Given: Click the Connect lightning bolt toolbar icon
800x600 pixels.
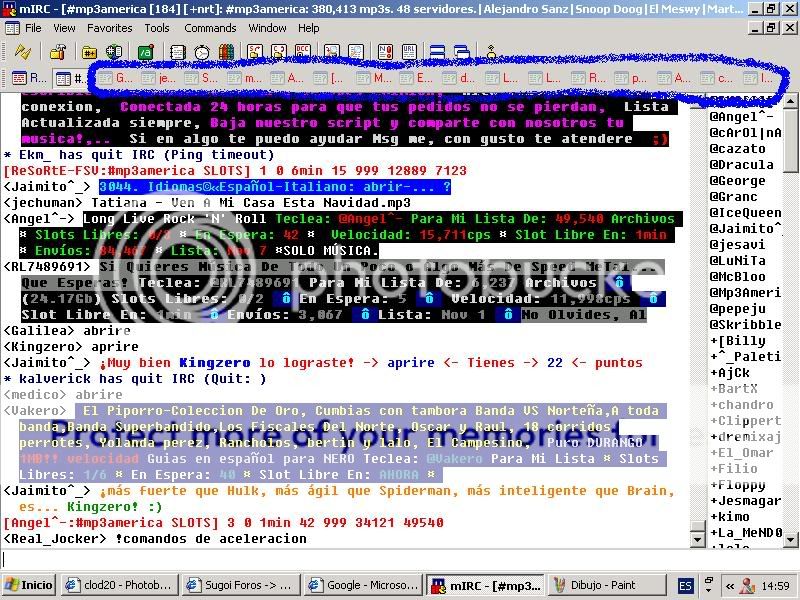Looking at the screenshot, I should point(23,52).
